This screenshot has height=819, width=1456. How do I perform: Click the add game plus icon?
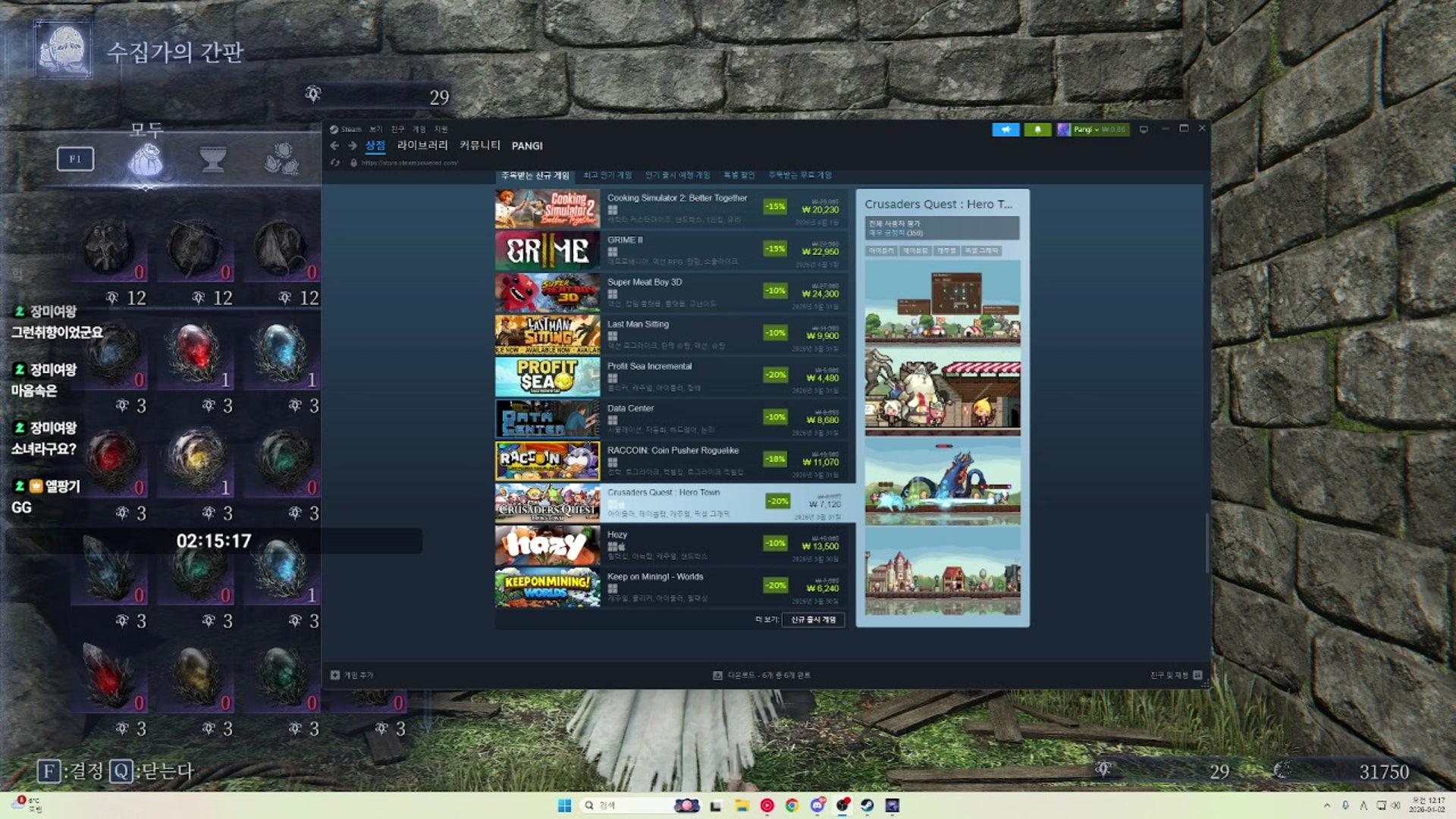[x=335, y=675]
